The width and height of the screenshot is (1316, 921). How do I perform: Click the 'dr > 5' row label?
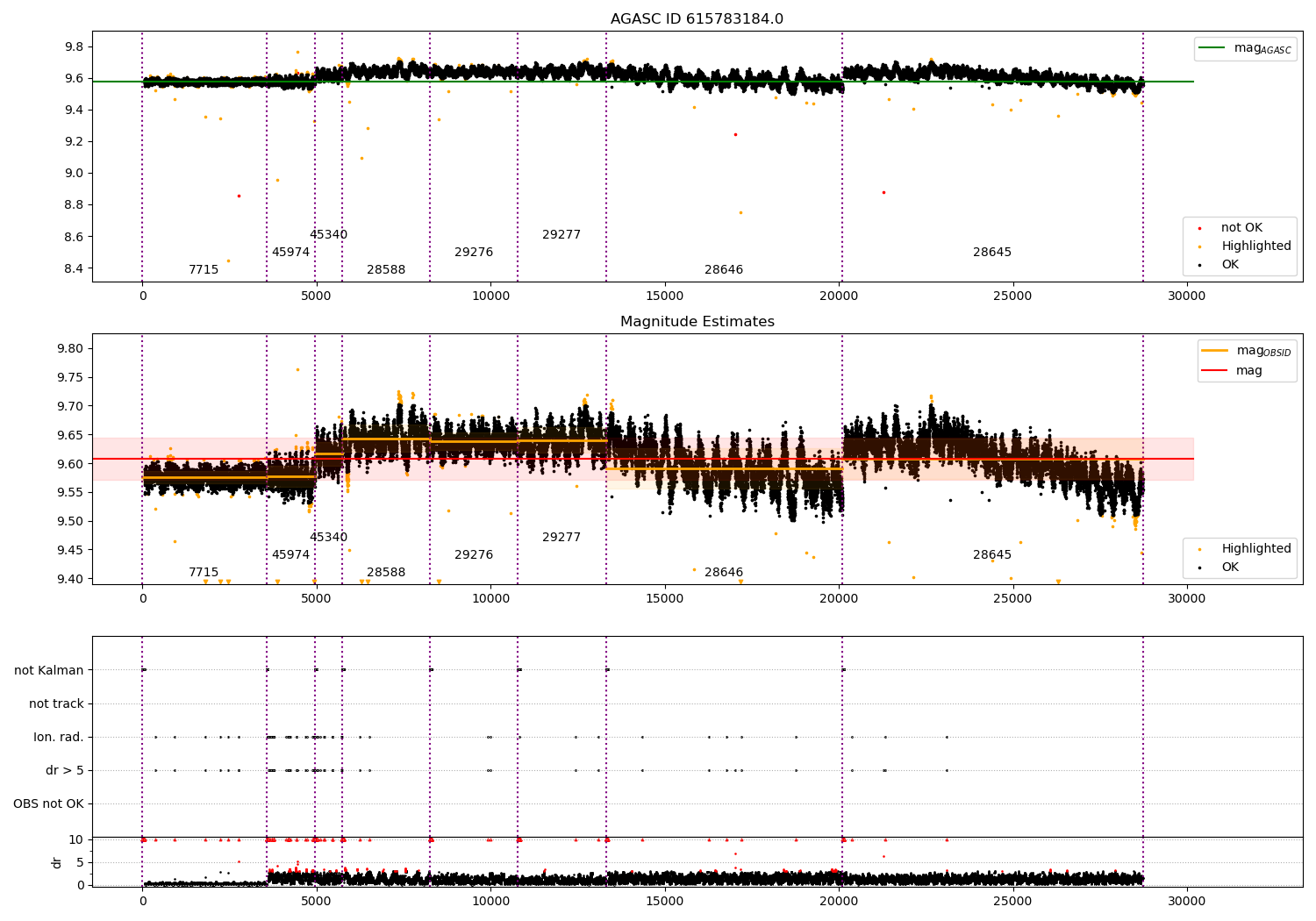pyautogui.click(x=65, y=770)
